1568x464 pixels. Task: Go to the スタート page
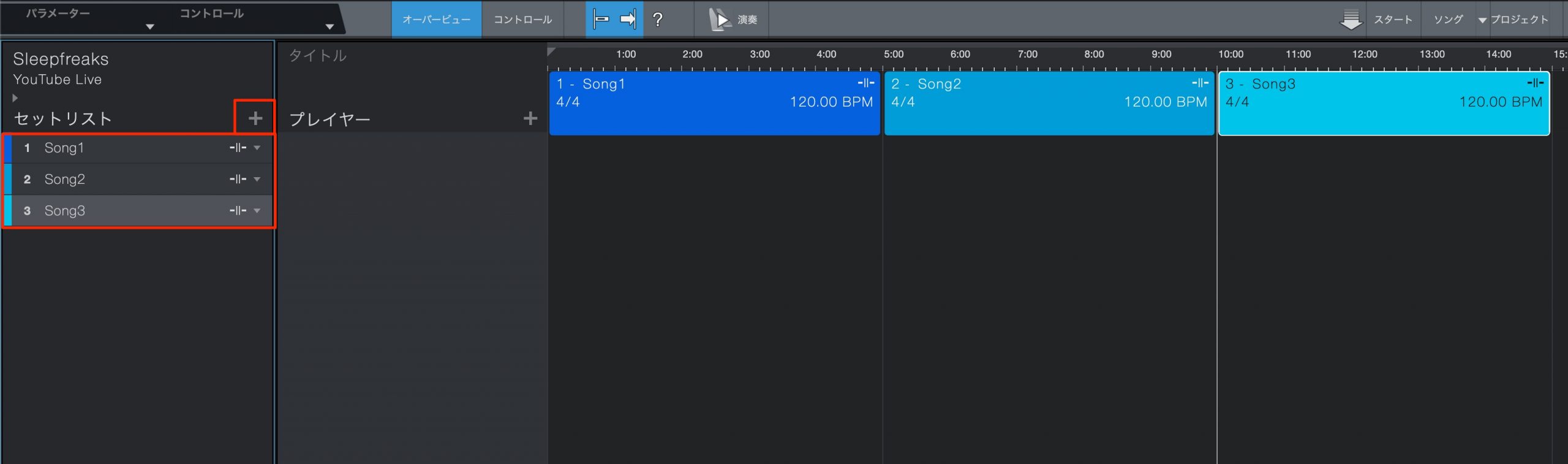coord(1393,20)
